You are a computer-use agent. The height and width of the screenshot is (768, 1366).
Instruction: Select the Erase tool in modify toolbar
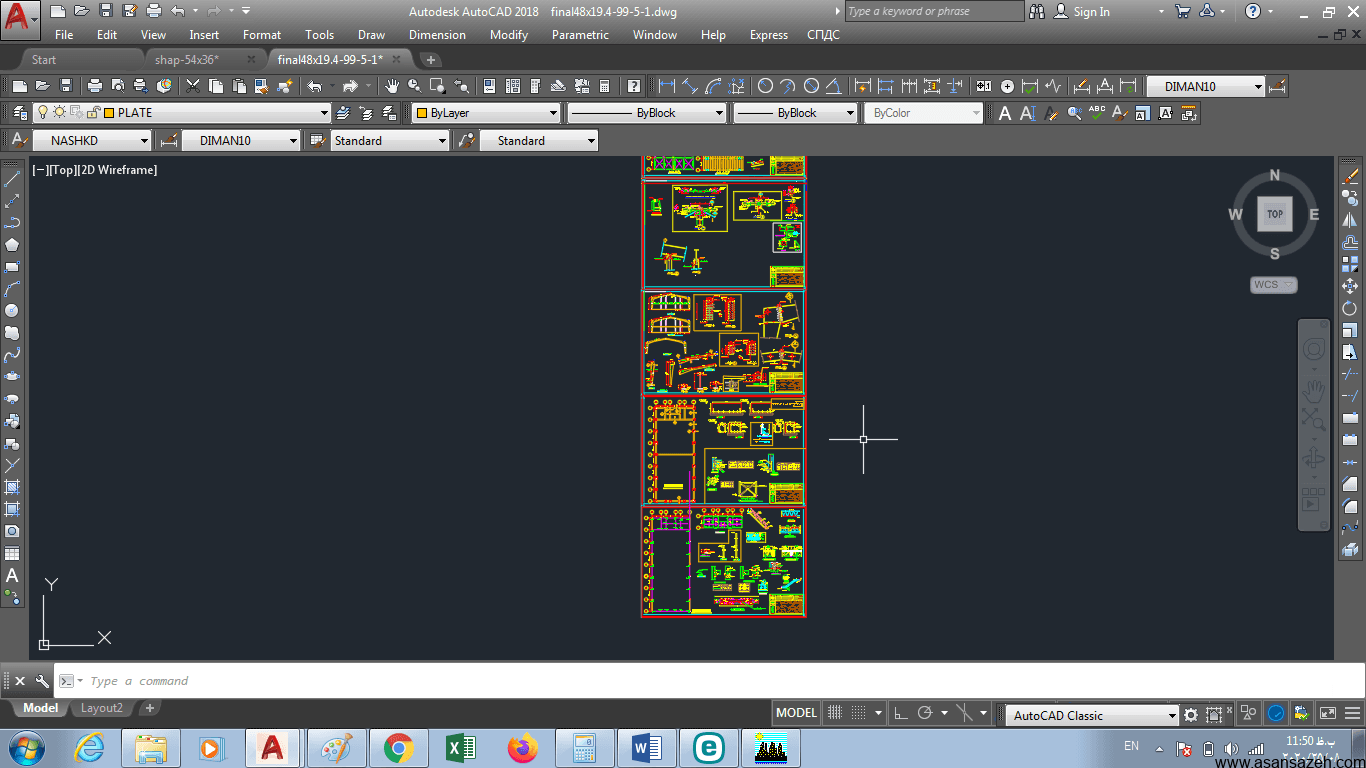1350,176
